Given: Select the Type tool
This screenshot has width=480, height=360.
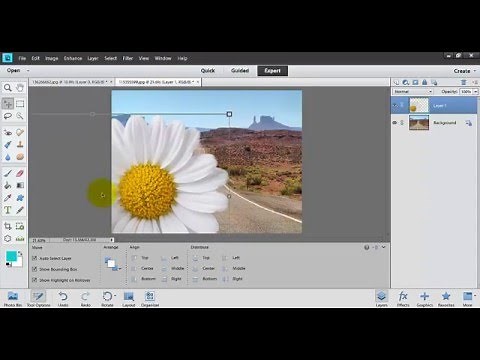Looking at the screenshot, I should [8, 210].
